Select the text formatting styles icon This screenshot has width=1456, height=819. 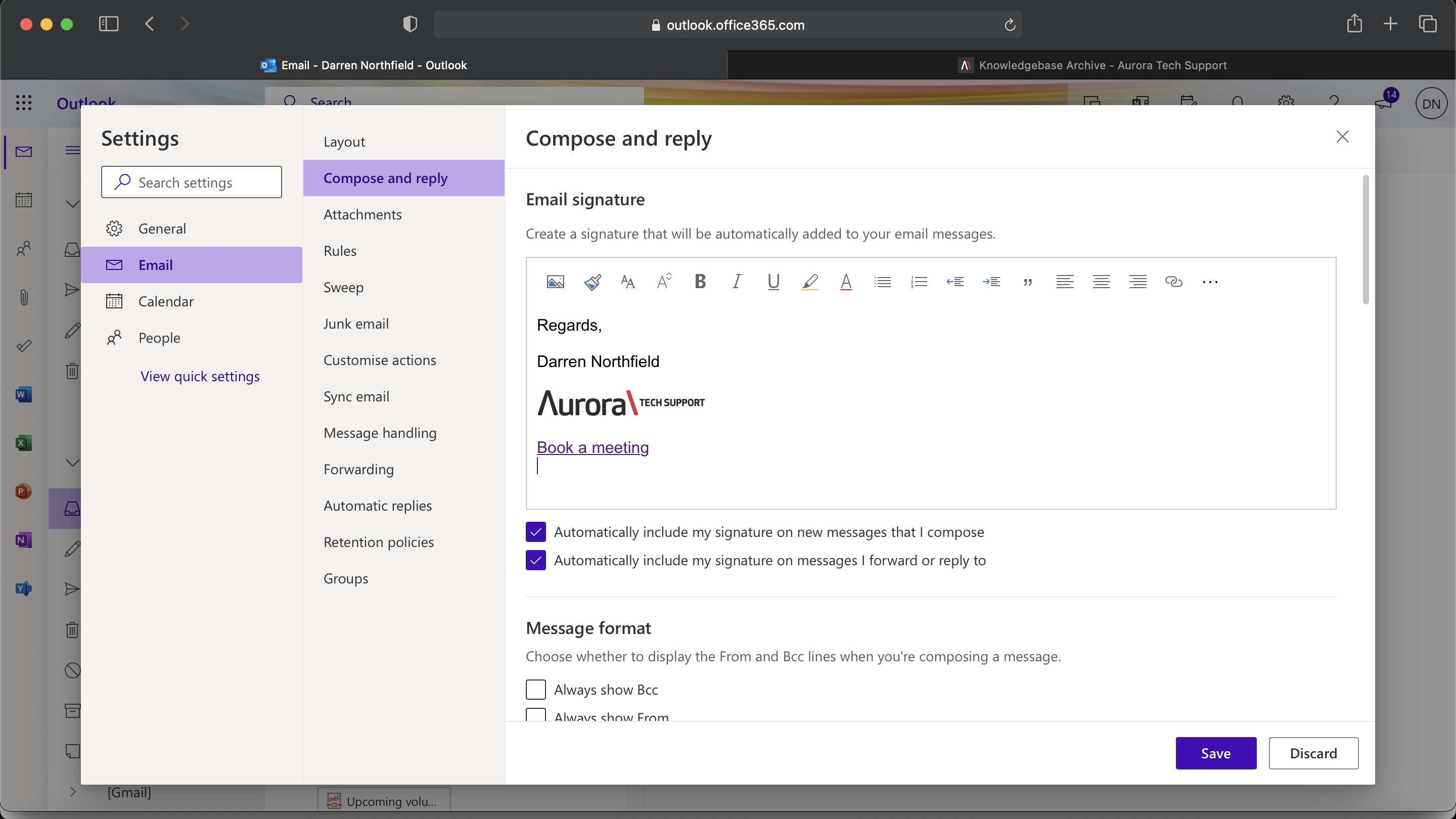click(628, 281)
